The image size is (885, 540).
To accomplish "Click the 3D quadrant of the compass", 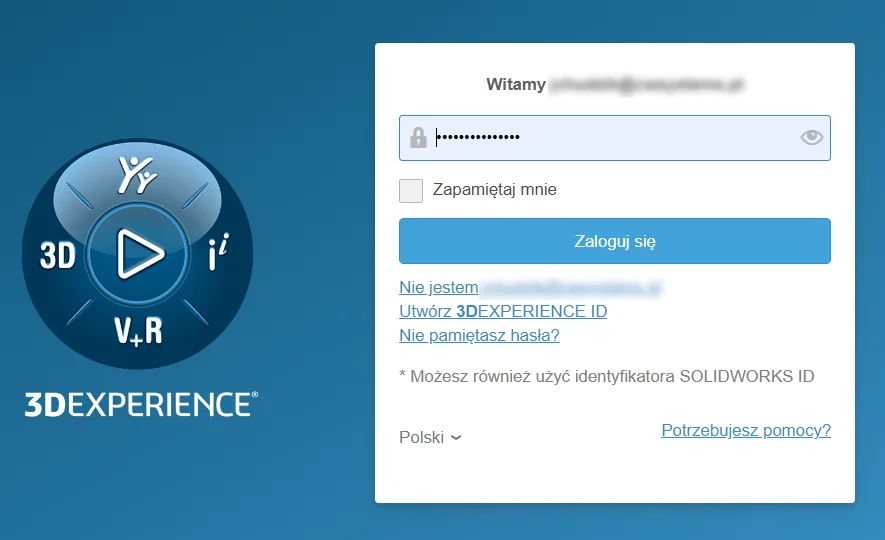I will coord(58,255).
